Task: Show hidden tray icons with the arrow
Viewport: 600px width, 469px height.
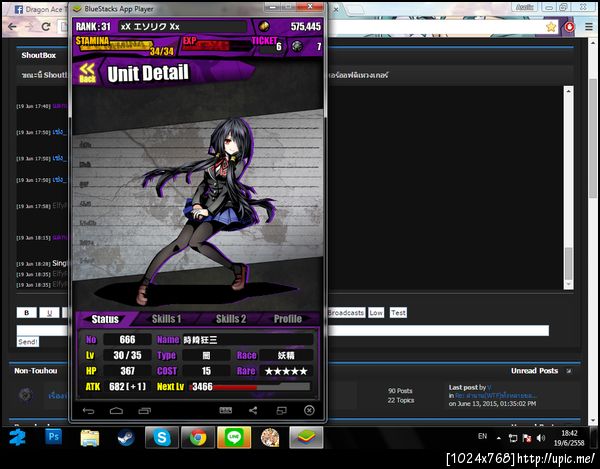Action: point(499,438)
